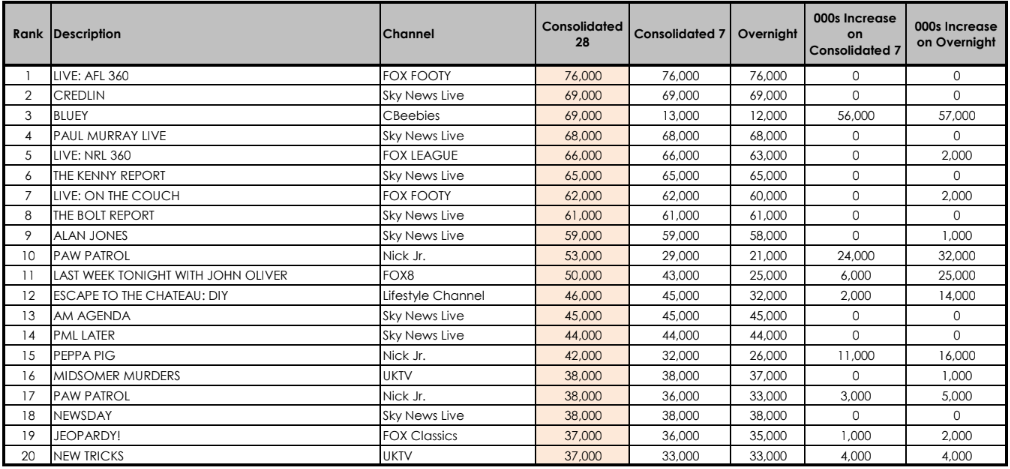Select the MIDSOMER MURDERS description cell
This screenshot has width=1010, height=469.
click(x=216, y=376)
